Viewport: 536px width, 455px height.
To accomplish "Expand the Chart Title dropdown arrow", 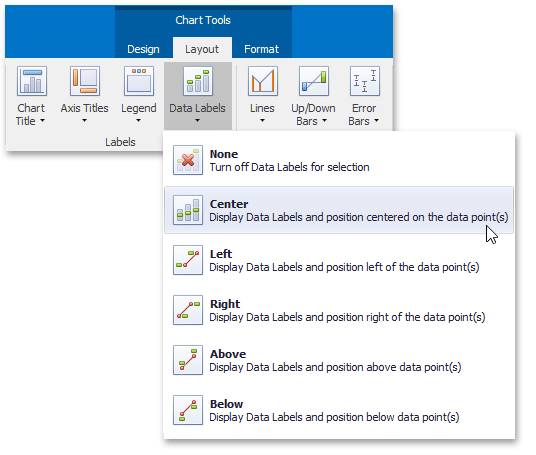I will coord(42,120).
